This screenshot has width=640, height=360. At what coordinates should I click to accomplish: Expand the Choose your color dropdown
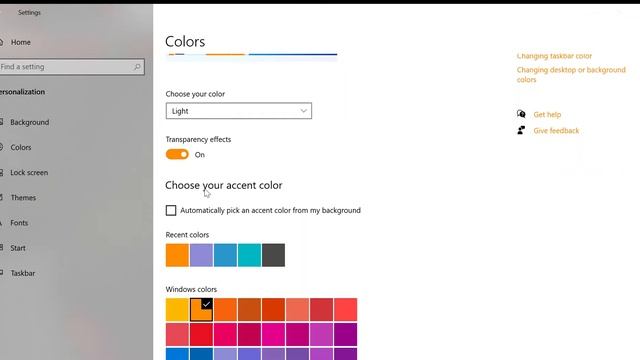click(x=239, y=111)
